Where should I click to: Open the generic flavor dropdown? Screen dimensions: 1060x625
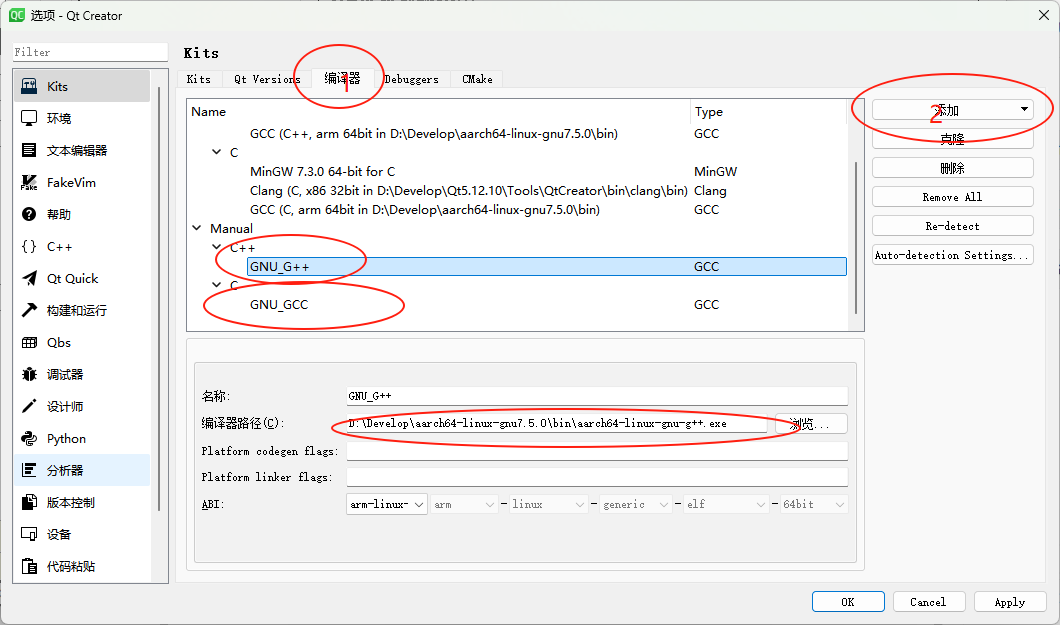635,504
